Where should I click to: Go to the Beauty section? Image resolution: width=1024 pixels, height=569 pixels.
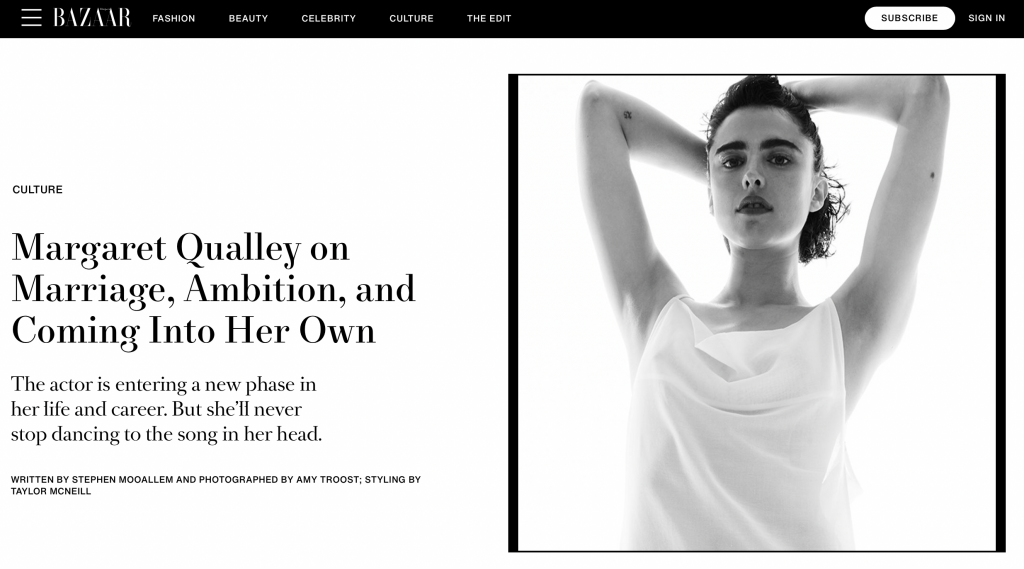[248, 18]
